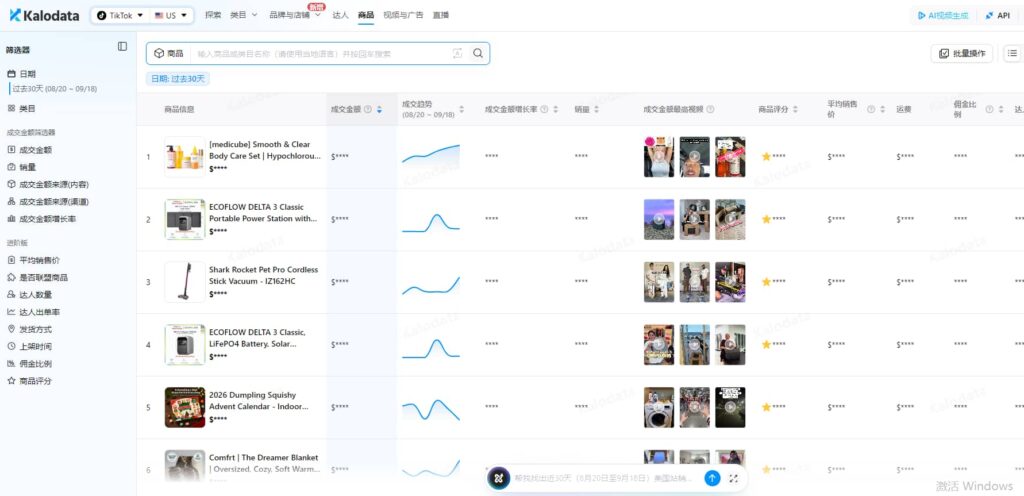This screenshot has width=1024, height=496.
Task: Sort by 平均销售价 column arrows
Action: click(883, 109)
